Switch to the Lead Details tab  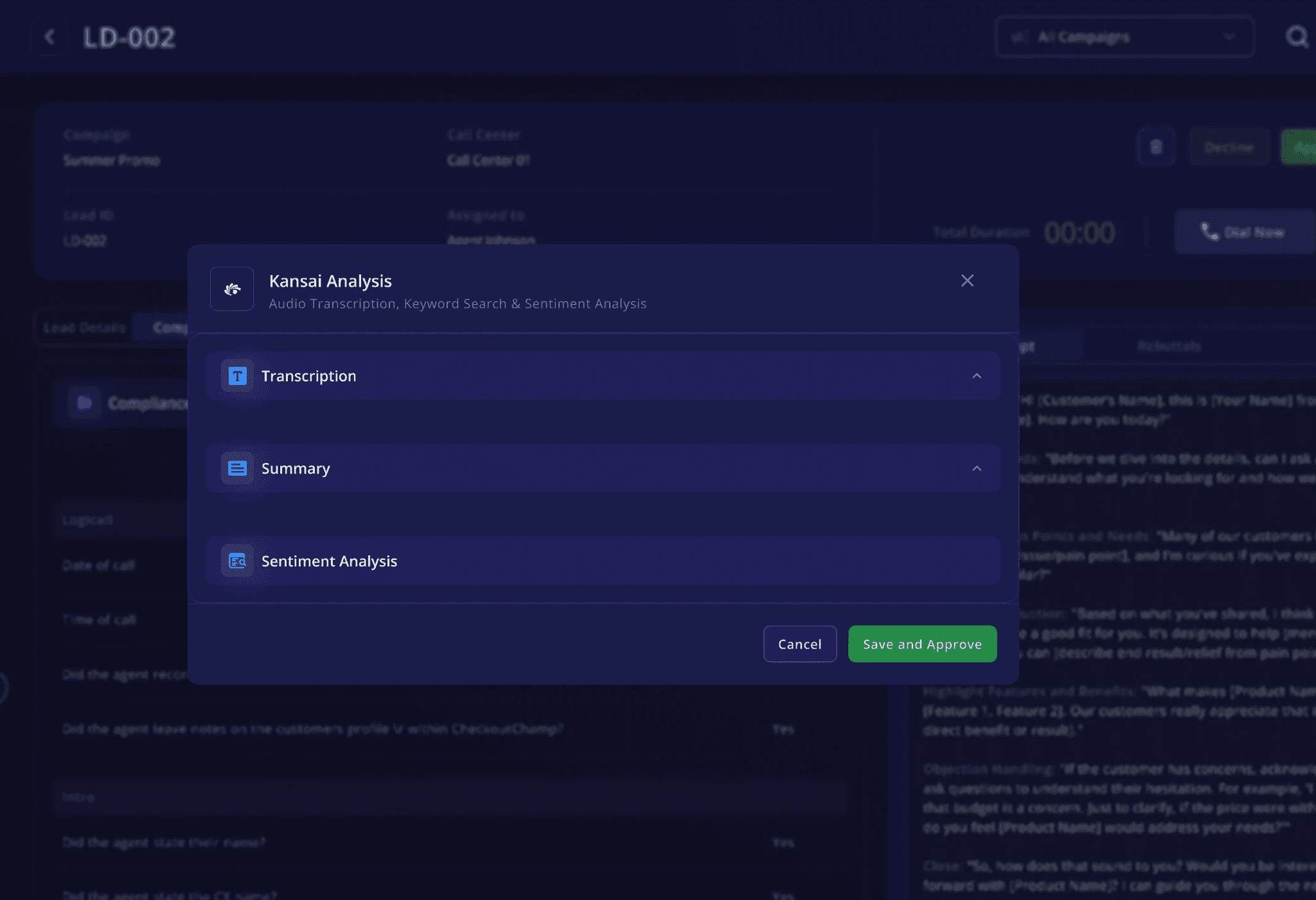[84, 328]
